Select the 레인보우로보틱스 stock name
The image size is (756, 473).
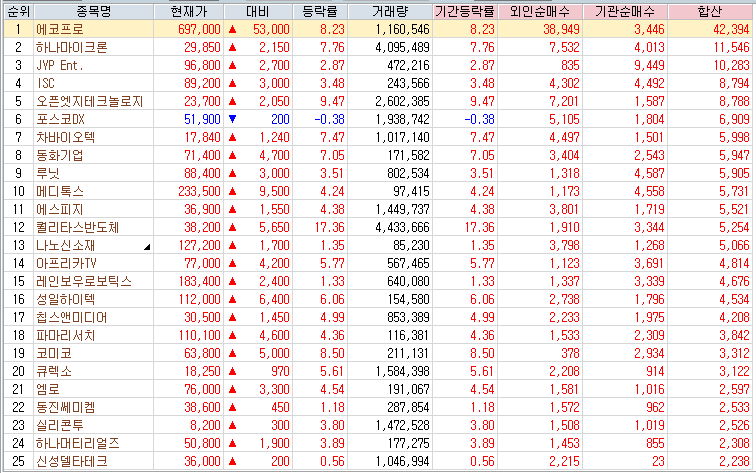point(84,281)
